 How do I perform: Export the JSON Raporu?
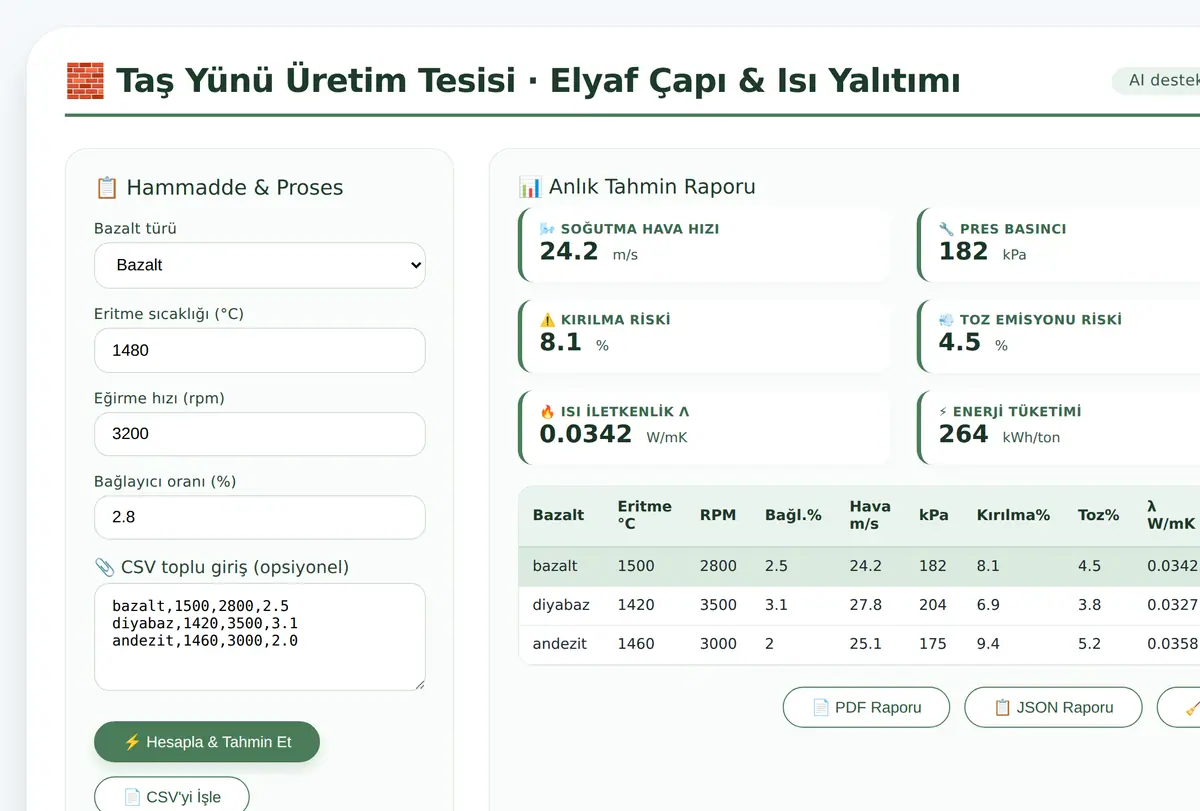pos(1053,707)
